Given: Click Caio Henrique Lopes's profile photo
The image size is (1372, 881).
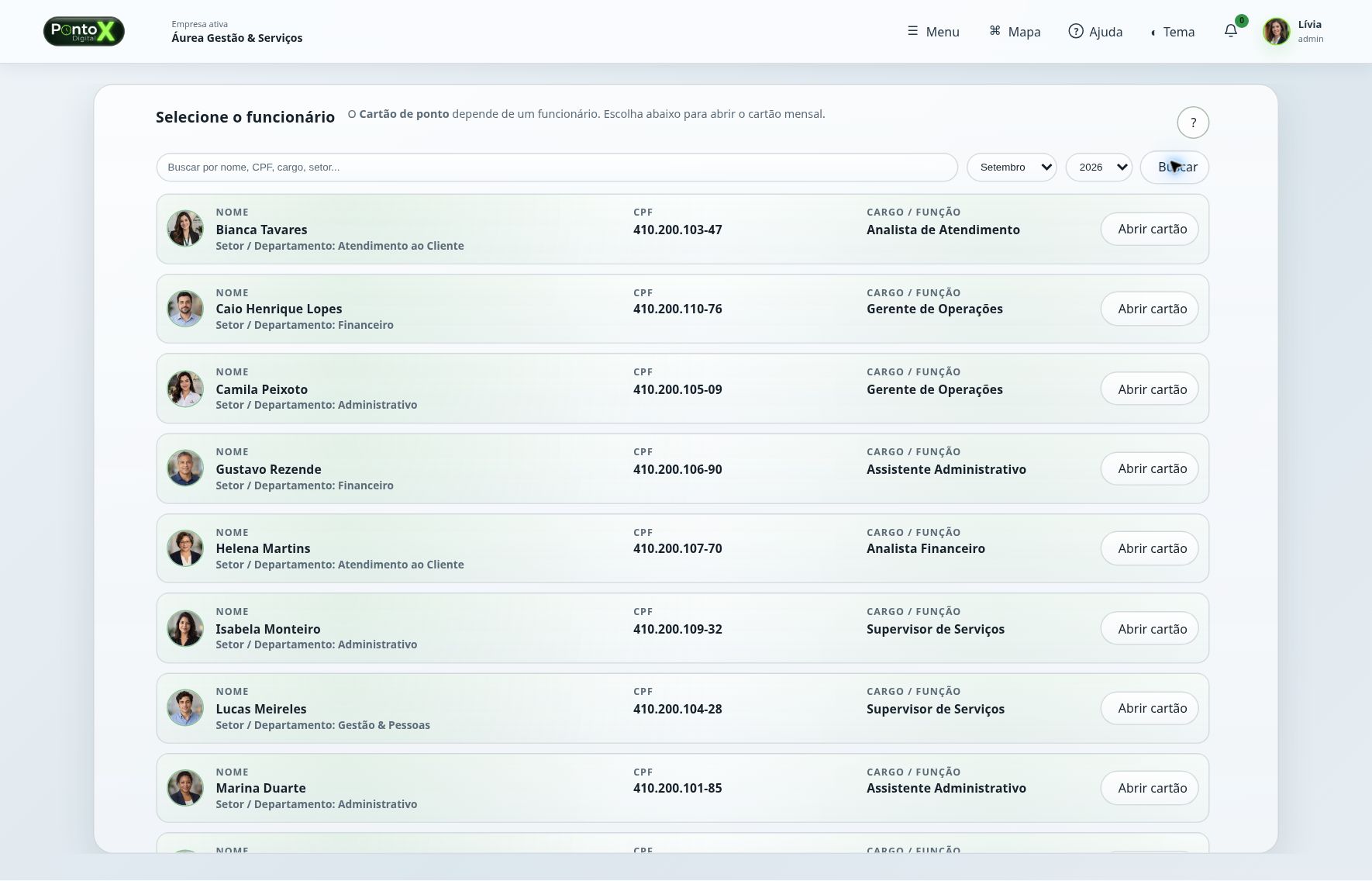Looking at the screenshot, I should coord(185,309).
